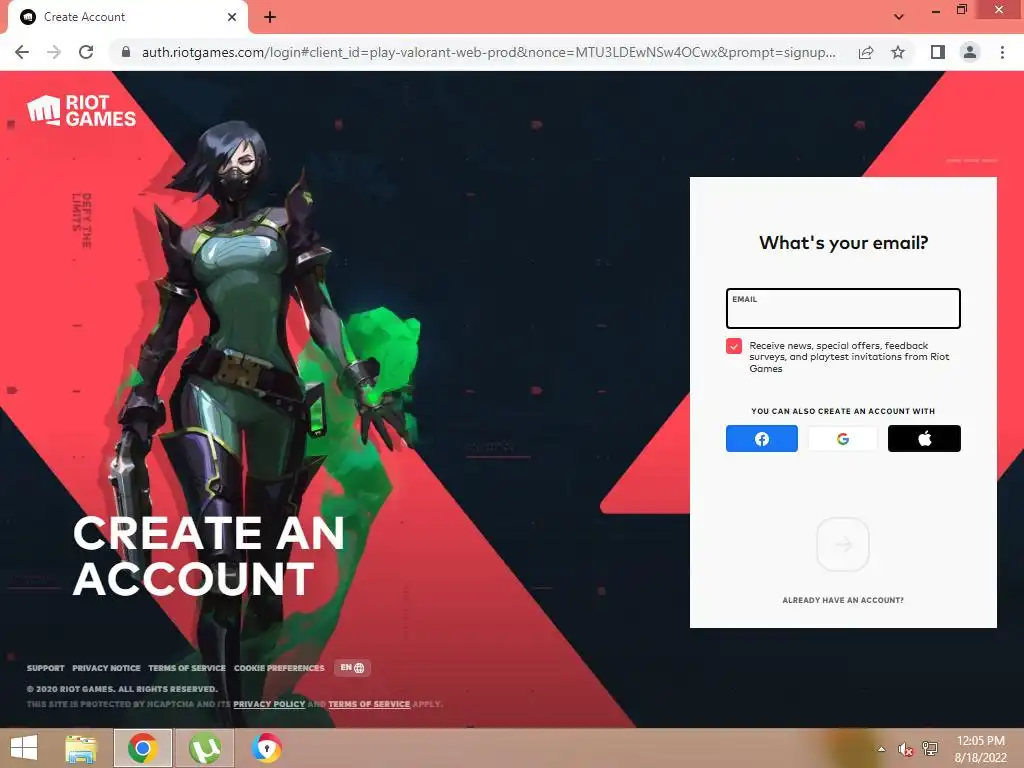Open the Chrome profile avatar
The width and height of the screenshot is (1024, 768).
click(x=970, y=52)
